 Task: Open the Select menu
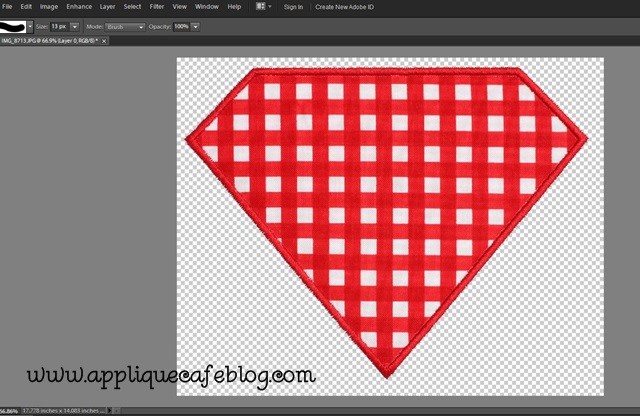[x=132, y=7]
